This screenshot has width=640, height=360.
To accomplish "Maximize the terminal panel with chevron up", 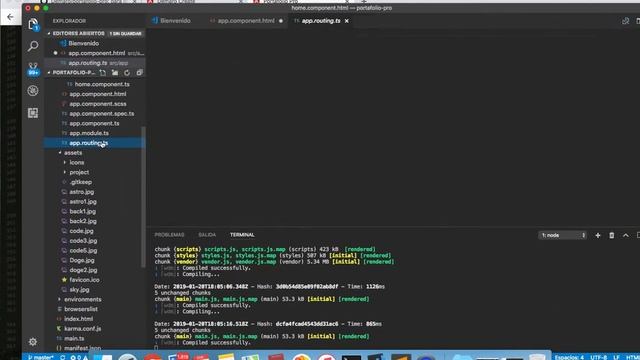I will 626,235.
